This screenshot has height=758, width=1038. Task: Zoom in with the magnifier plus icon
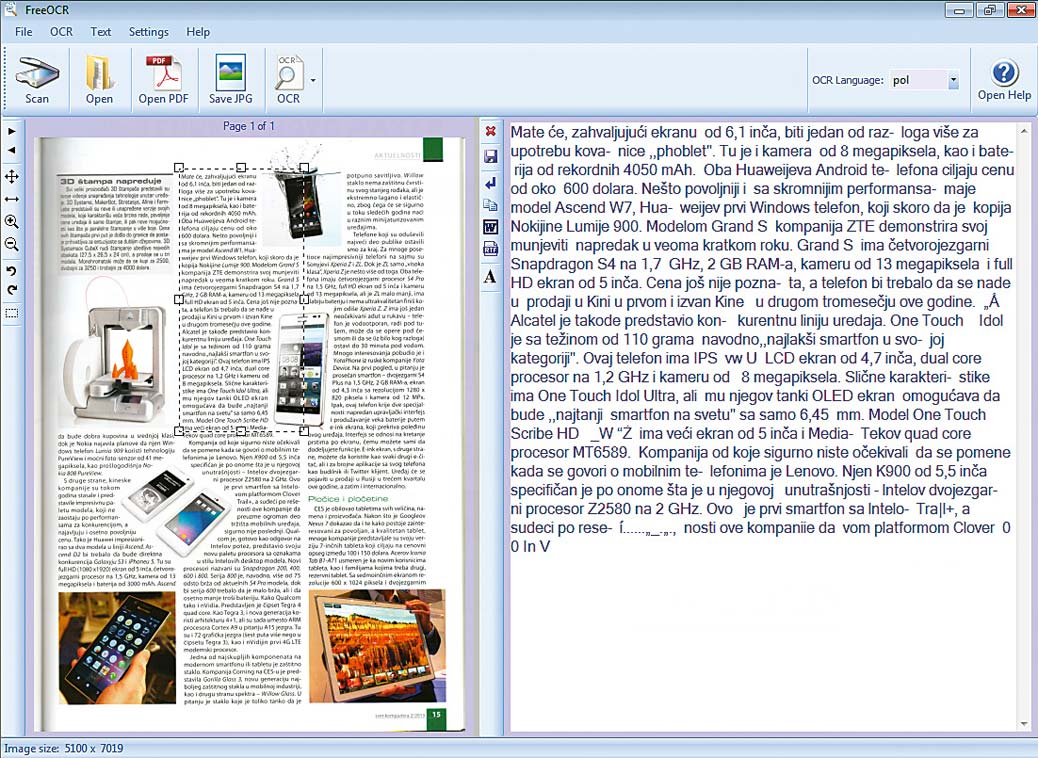coord(12,222)
